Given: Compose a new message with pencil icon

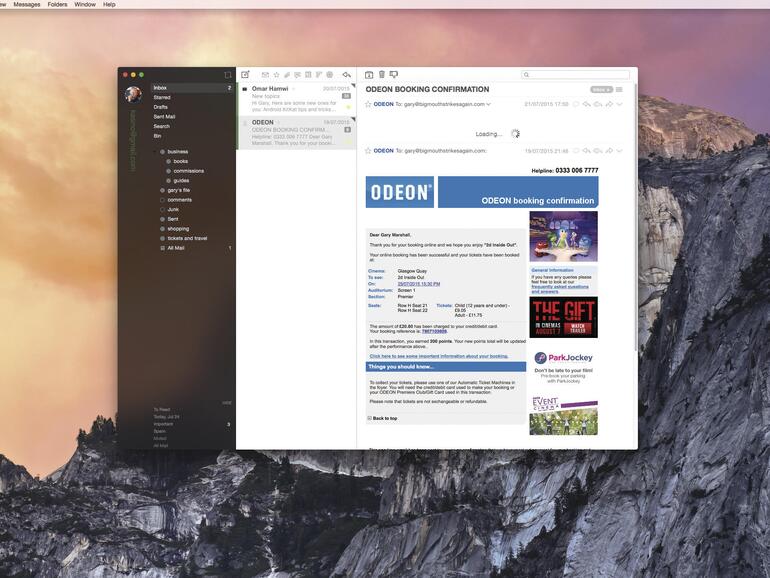Looking at the screenshot, I should click(245, 75).
